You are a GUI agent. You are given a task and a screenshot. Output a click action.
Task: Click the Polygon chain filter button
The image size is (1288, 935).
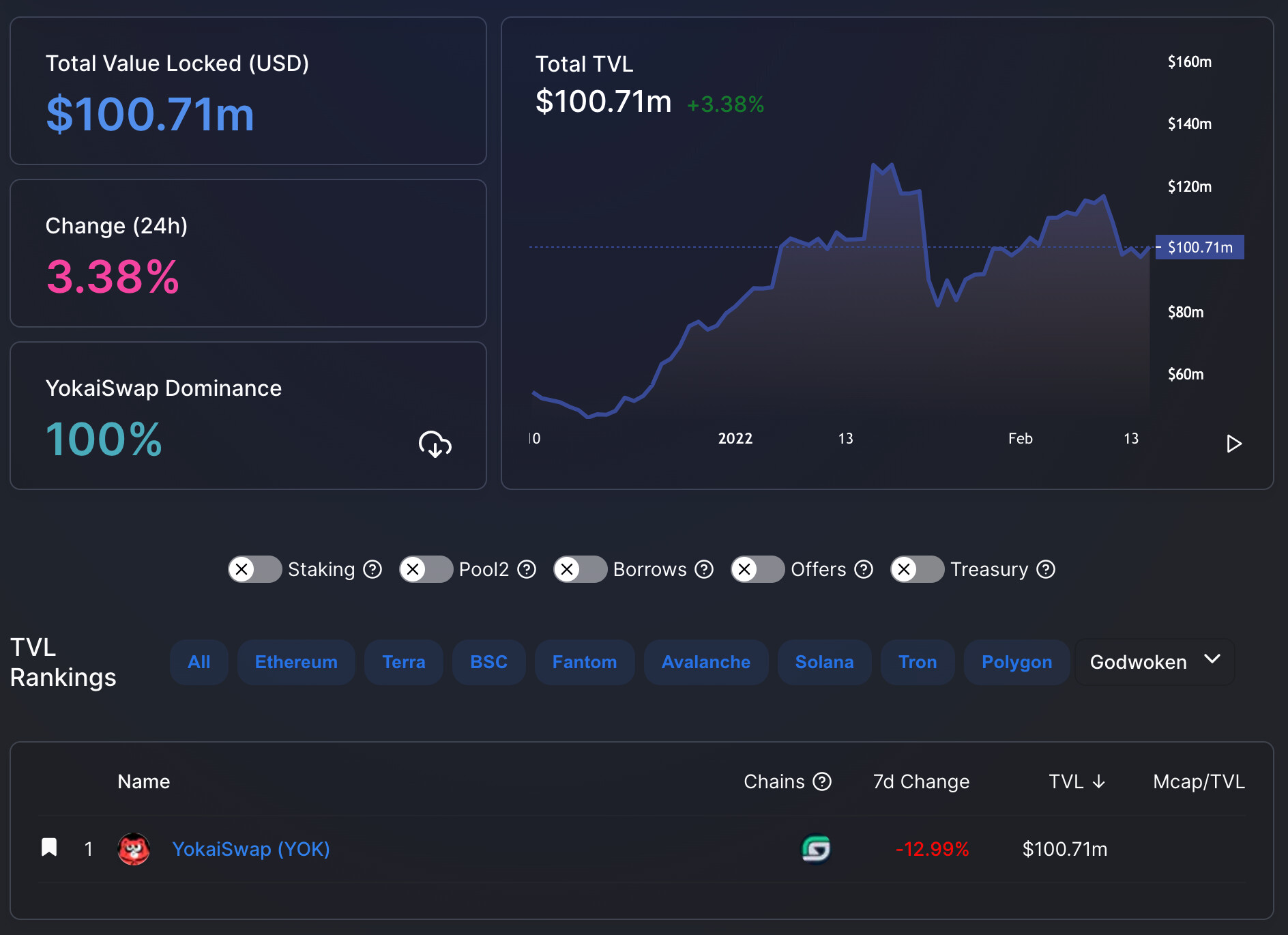point(1016,662)
